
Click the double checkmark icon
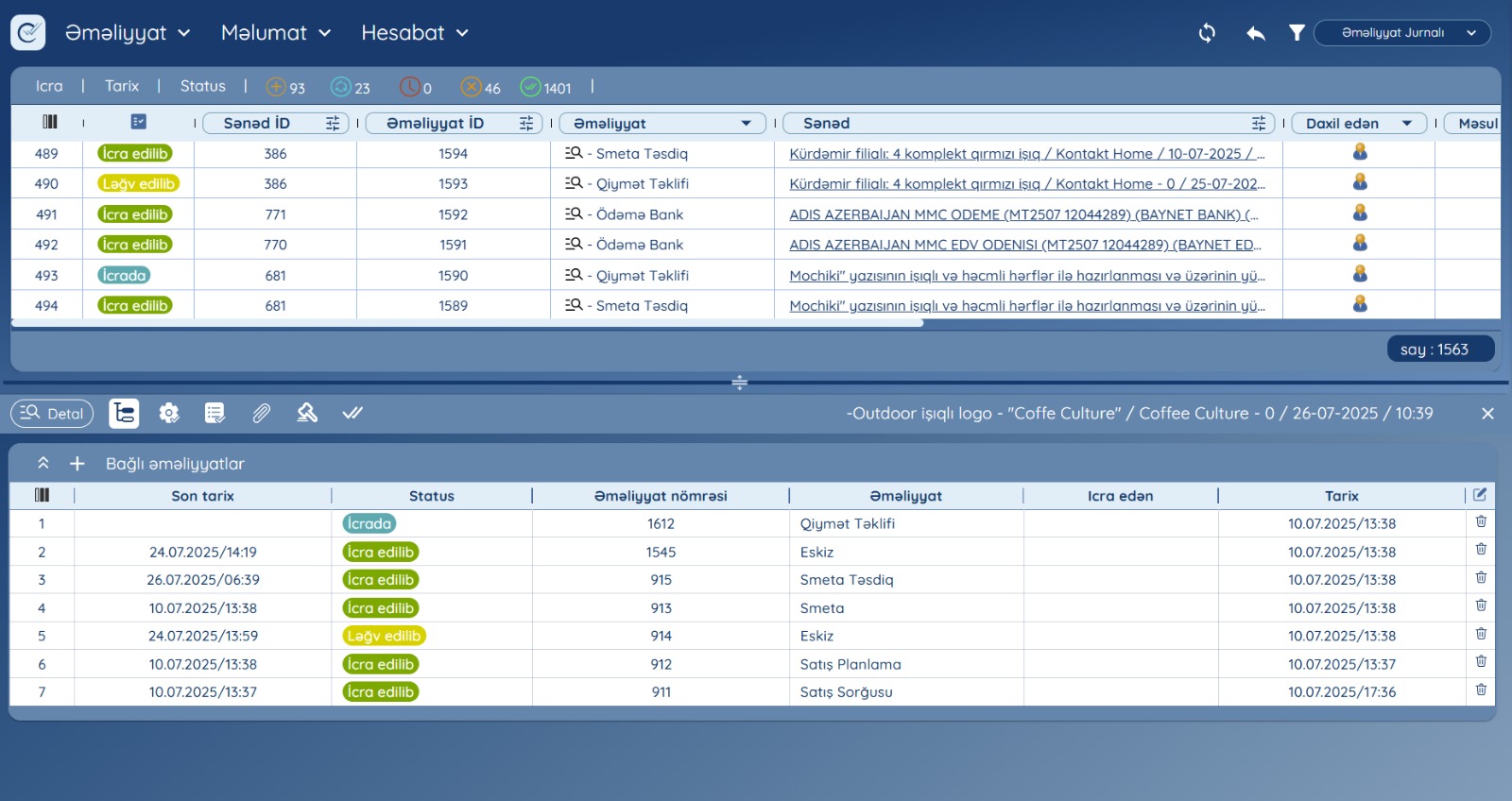tap(352, 413)
